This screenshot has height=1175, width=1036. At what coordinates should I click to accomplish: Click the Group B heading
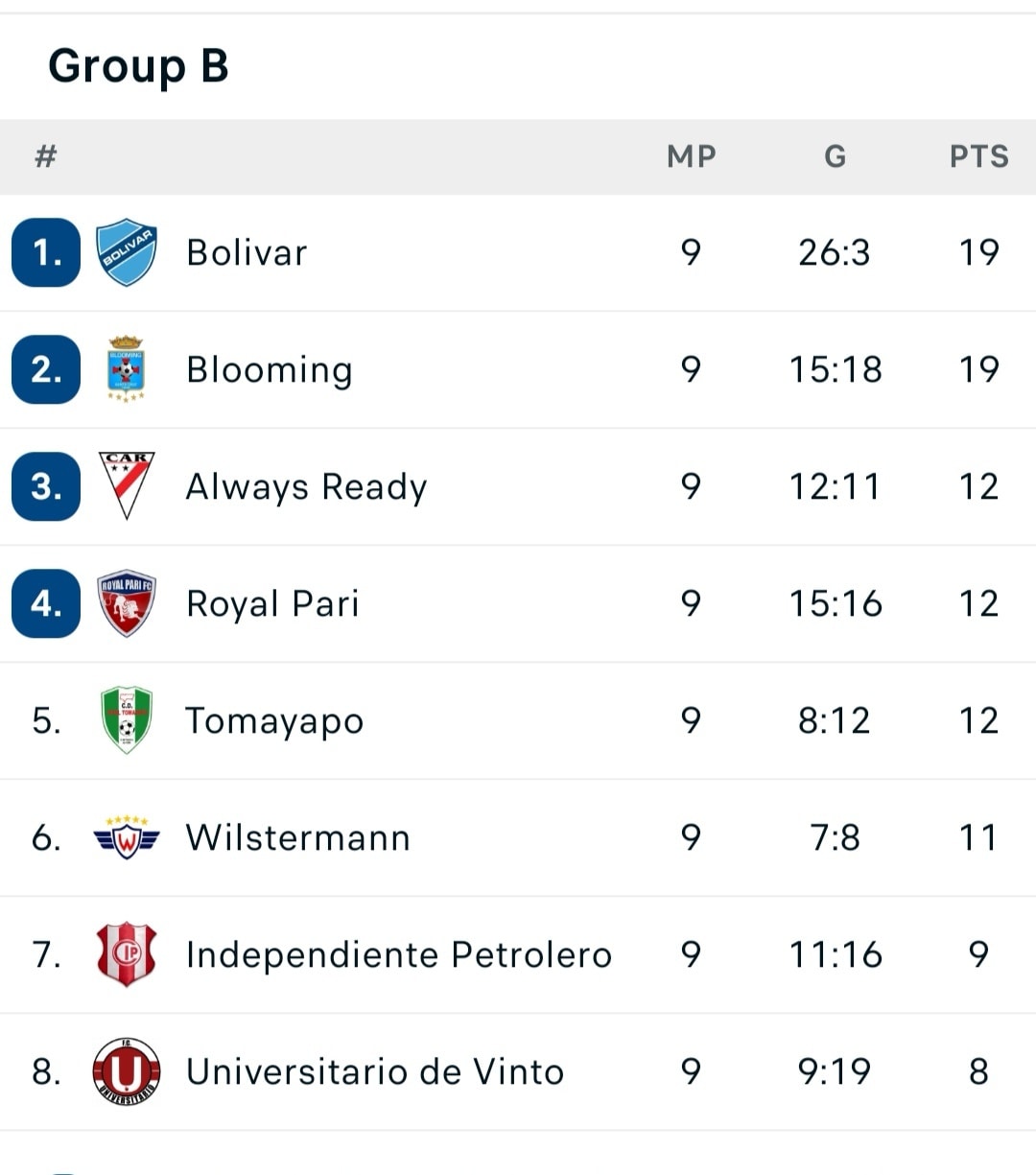(x=139, y=66)
